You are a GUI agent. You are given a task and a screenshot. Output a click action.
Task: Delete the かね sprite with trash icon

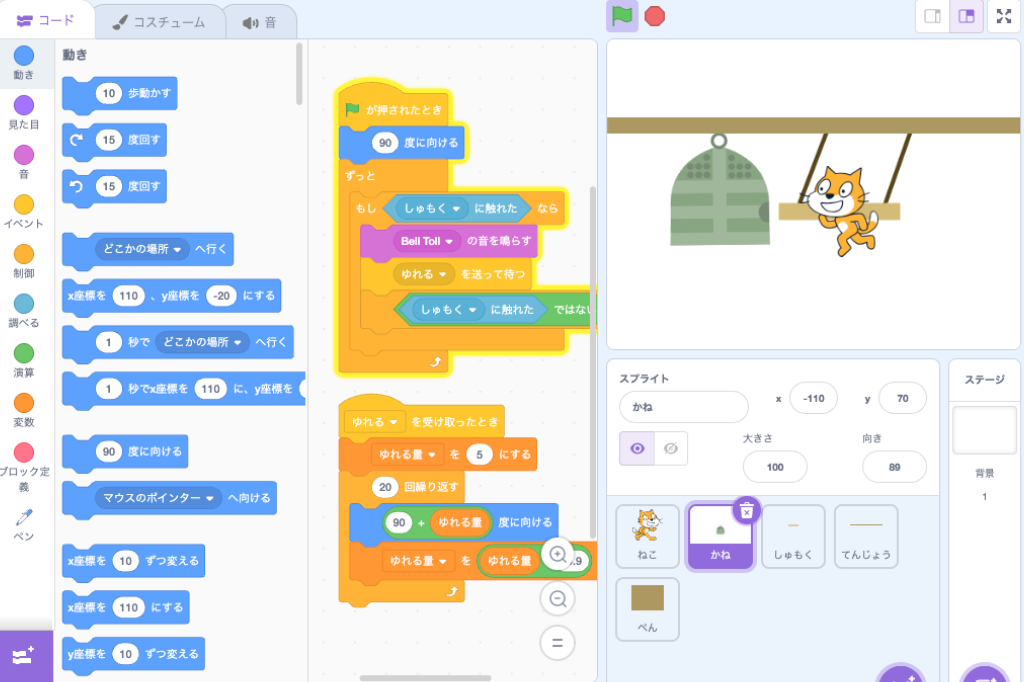pos(746,511)
